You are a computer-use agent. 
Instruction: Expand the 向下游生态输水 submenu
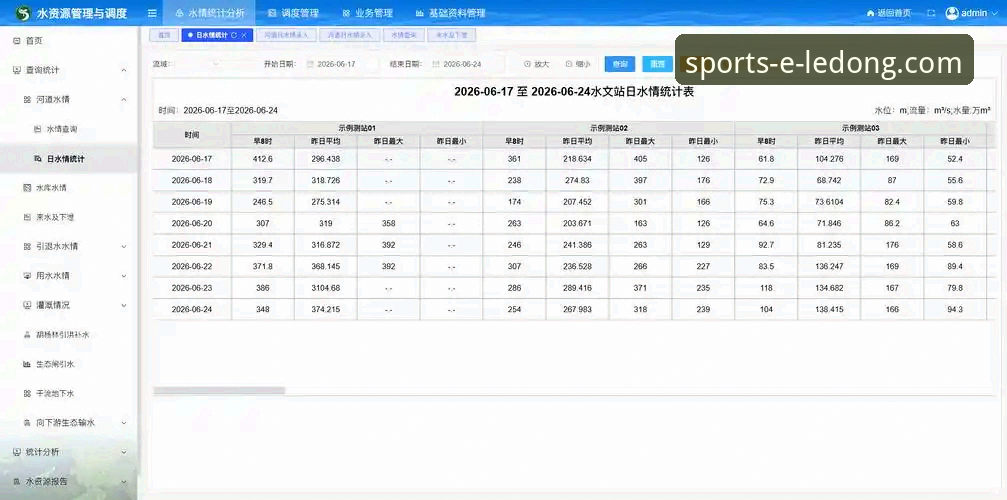(x=124, y=423)
